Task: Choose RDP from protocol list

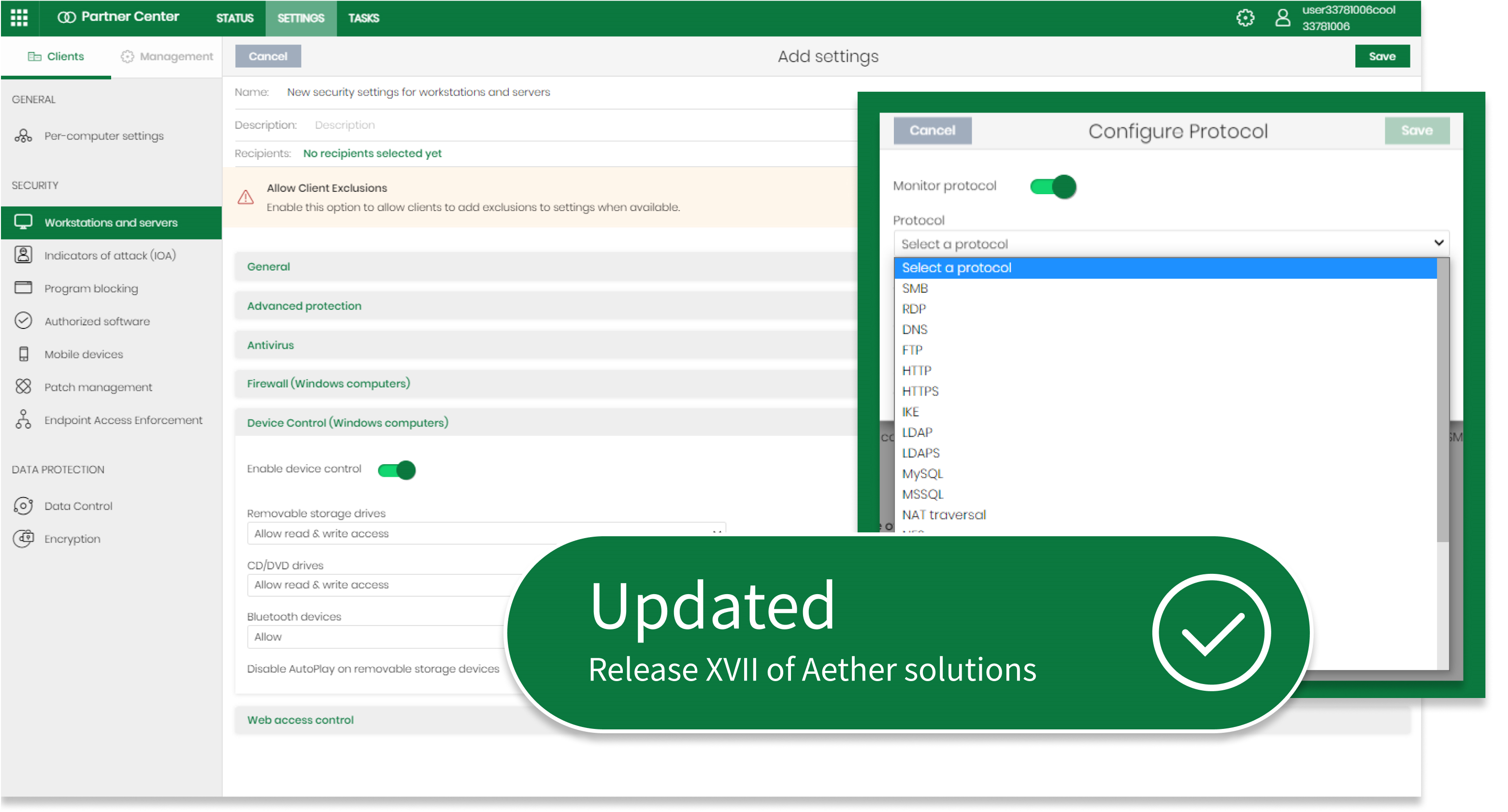Action: pos(1165,309)
